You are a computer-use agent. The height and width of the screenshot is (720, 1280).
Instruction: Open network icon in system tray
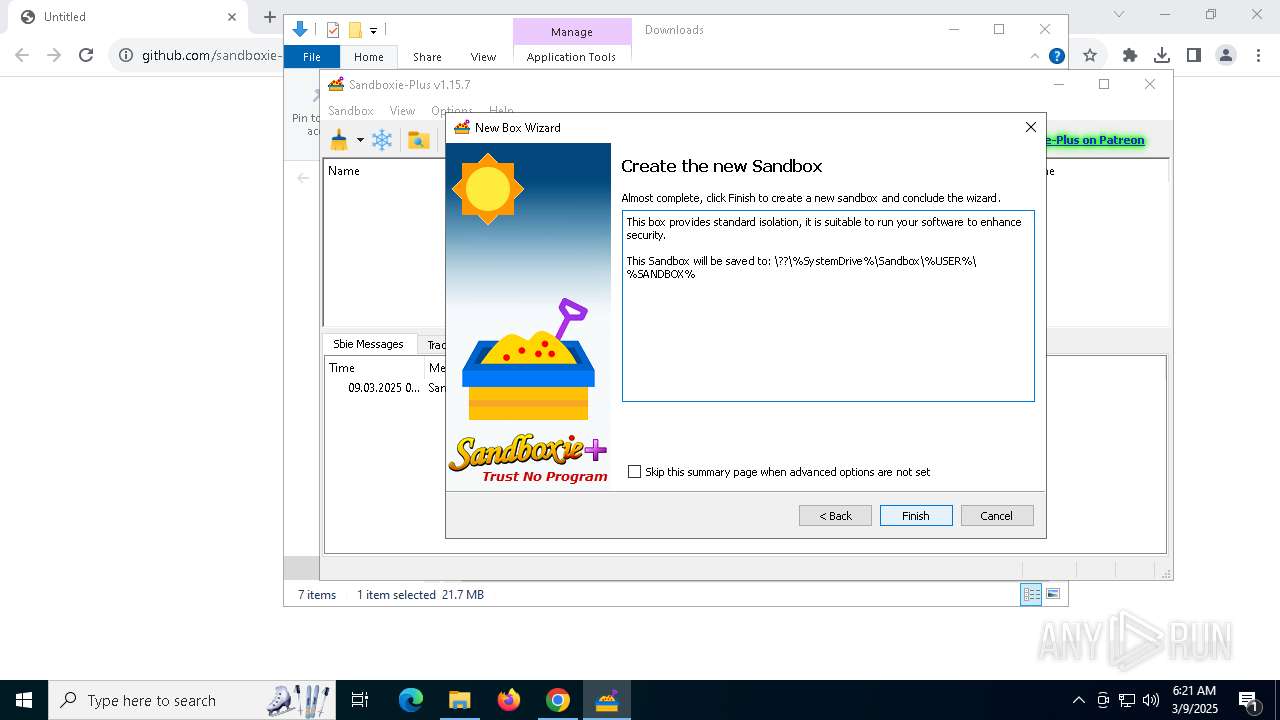click(x=1127, y=700)
